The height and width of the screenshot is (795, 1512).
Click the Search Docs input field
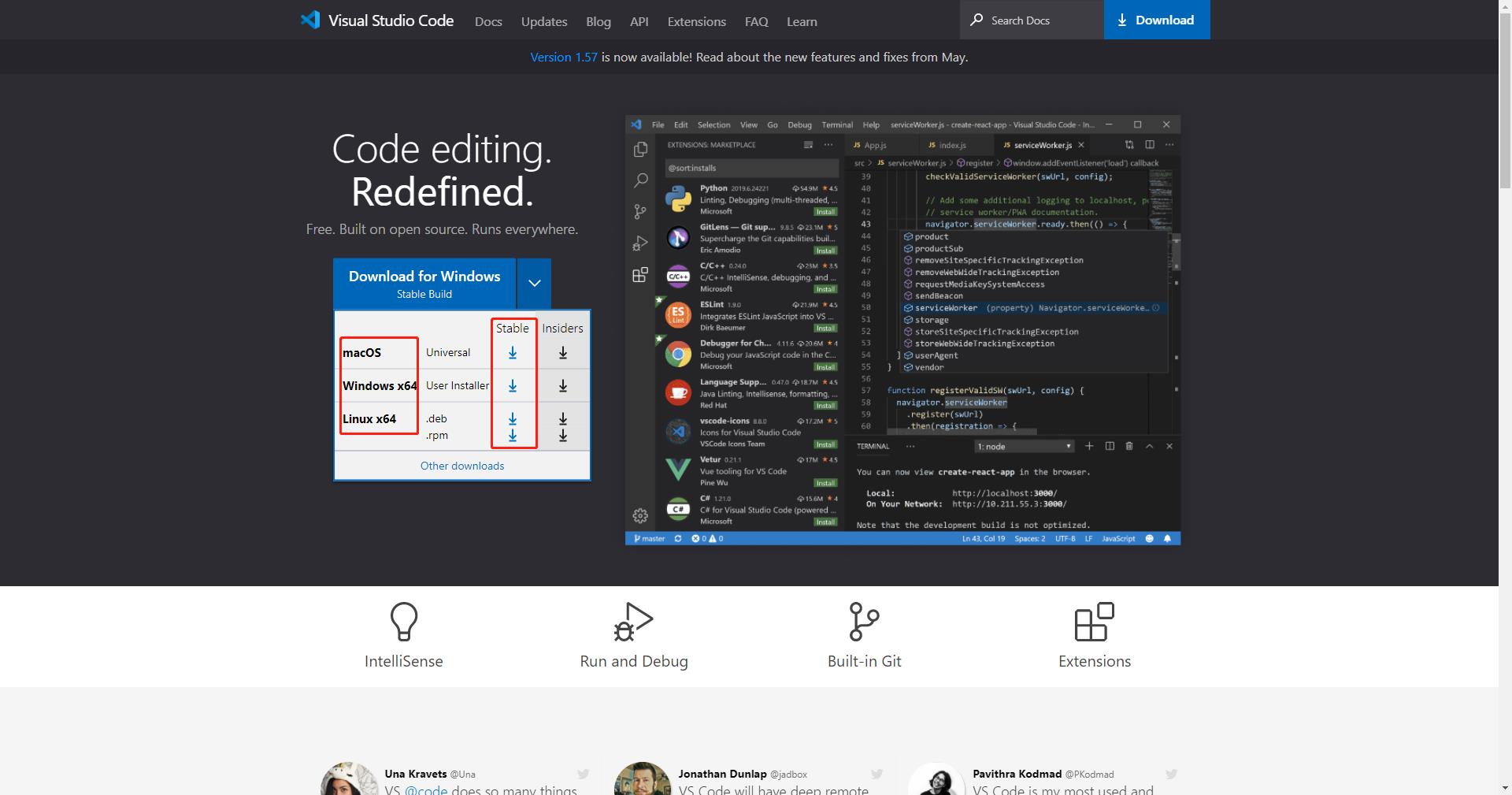pyautogui.click(x=1032, y=20)
